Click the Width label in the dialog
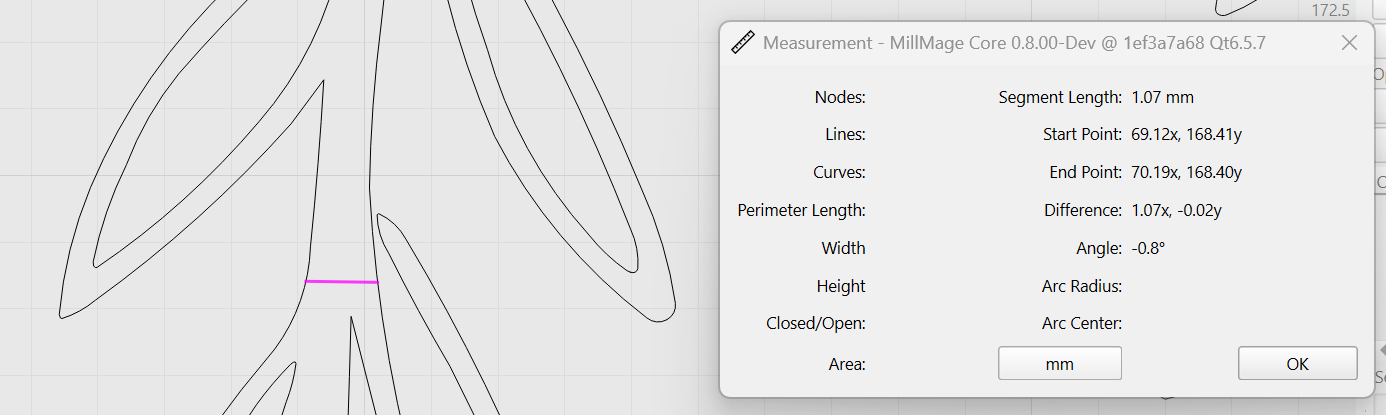The image size is (1386, 415). click(843, 248)
